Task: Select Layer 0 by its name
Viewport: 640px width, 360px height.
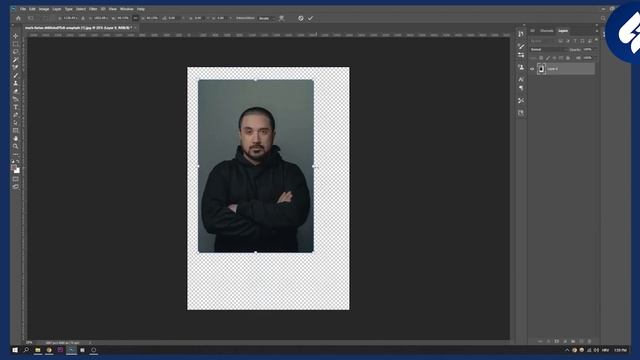Action: point(553,69)
